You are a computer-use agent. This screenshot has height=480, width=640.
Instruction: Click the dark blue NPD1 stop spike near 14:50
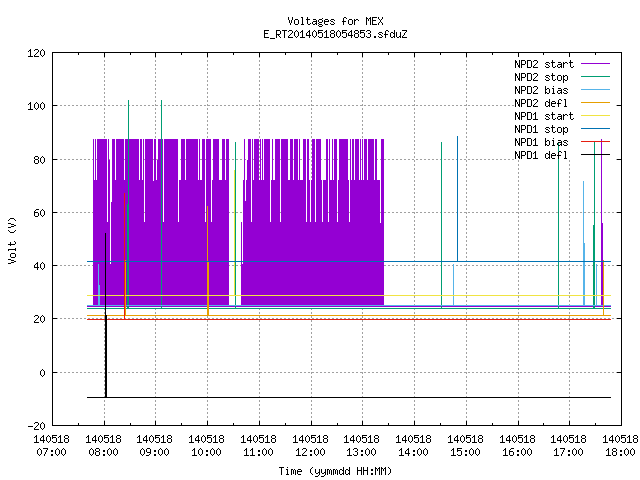pos(458,199)
